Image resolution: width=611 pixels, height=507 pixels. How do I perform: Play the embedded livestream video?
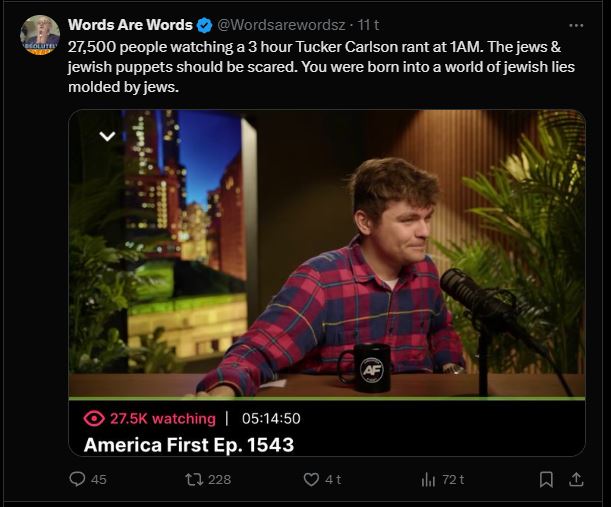tap(327, 253)
